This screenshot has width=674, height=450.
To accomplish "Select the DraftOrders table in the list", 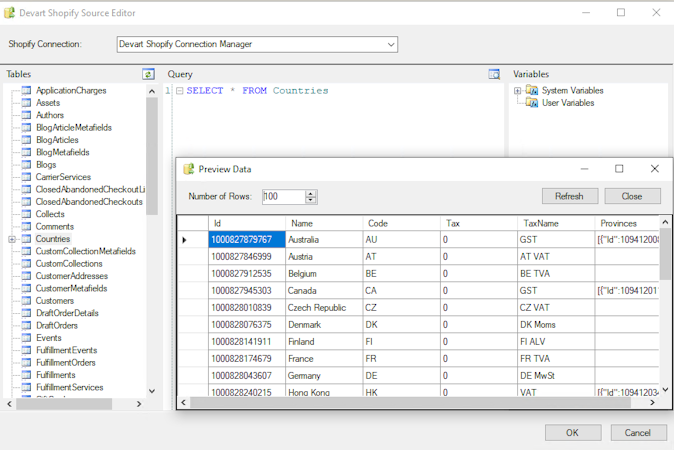I will 57,326.
